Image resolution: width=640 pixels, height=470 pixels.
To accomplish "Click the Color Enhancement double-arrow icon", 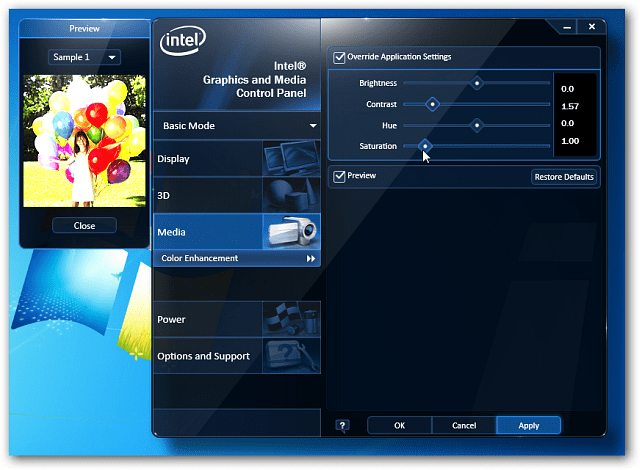I will click(x=311, y=259).
